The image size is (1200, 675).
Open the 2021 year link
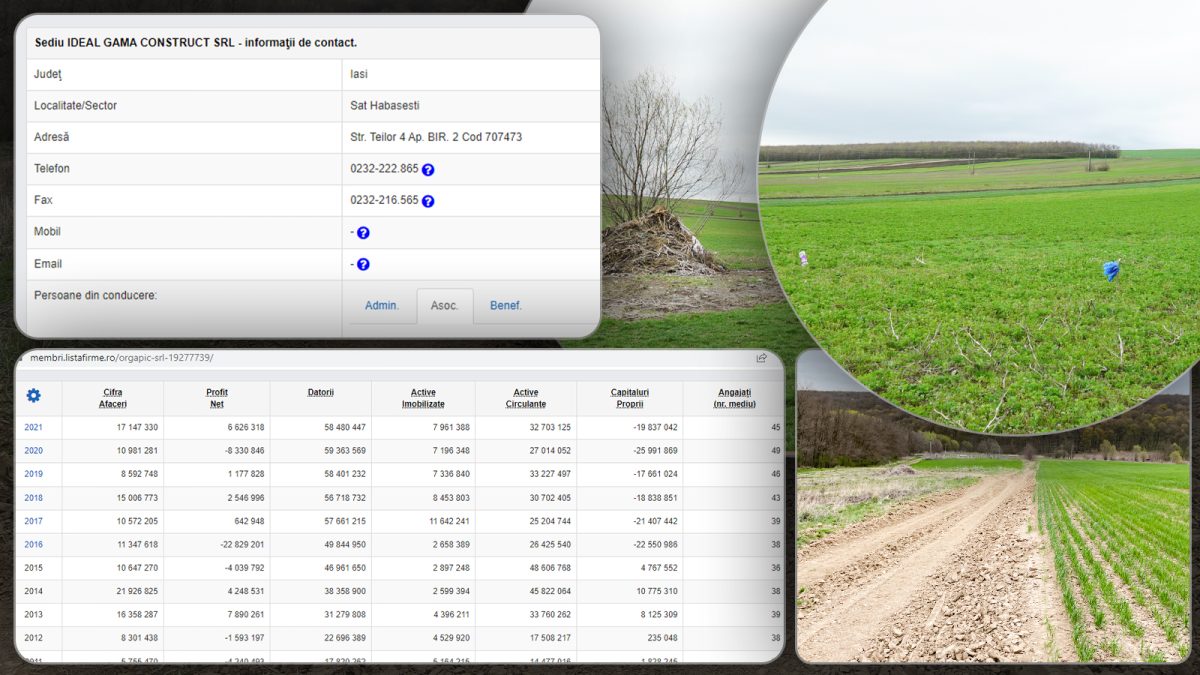click(x=34, y=427)
